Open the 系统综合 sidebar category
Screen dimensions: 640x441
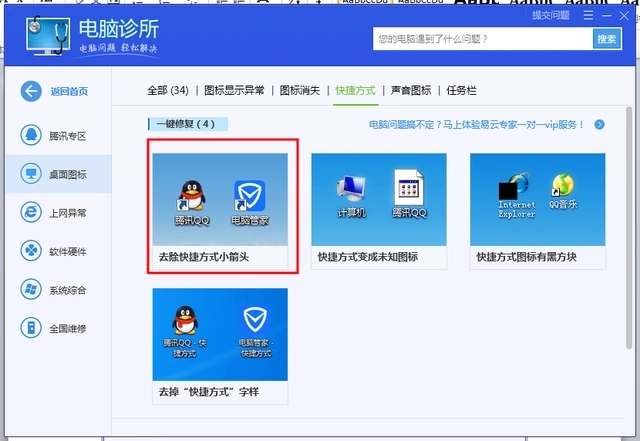click(32, 290)
